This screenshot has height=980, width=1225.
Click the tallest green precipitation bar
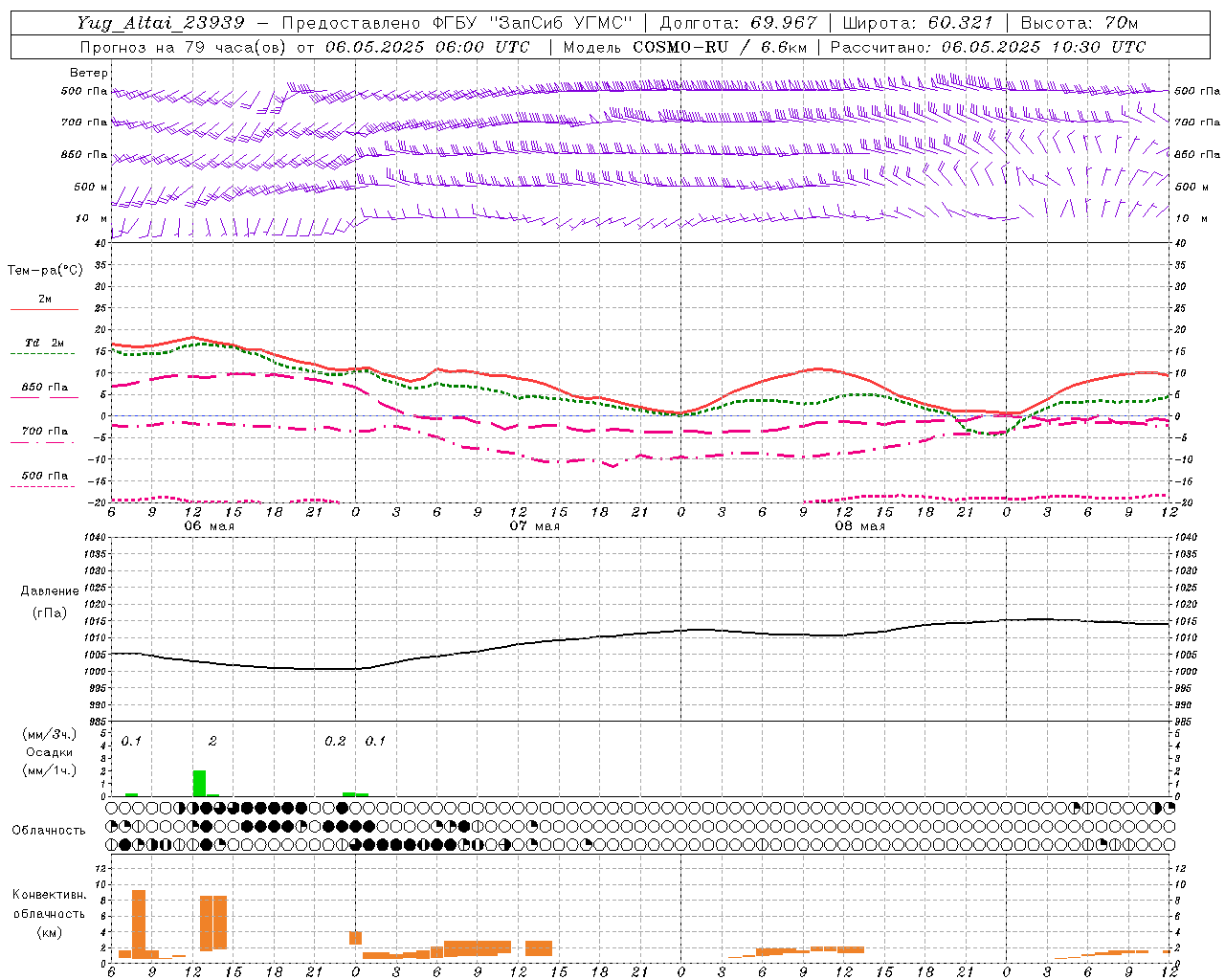click(x=199, y=783)
